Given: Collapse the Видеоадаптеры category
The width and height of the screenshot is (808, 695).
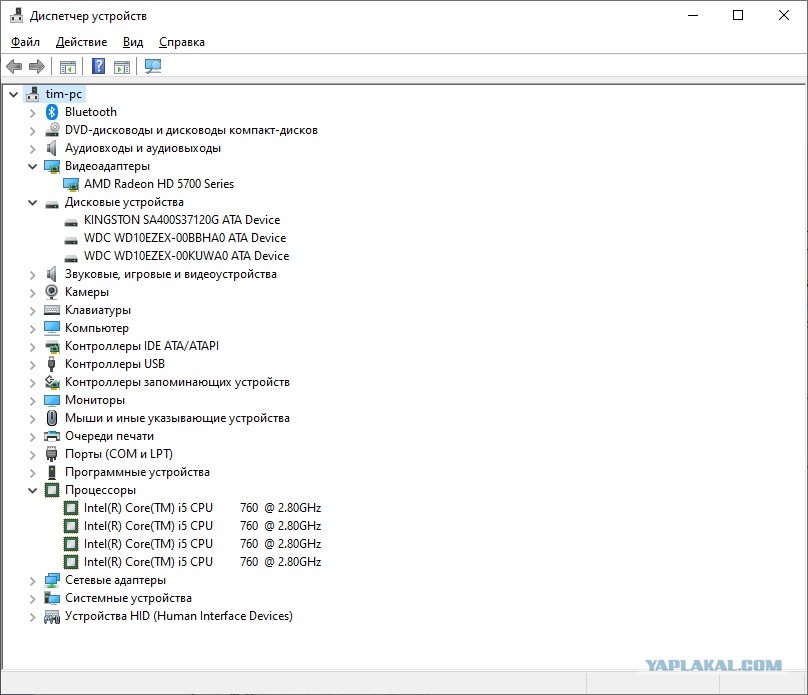Looking at the screenshot, I should pyautogui.click(x=32, y=166).
